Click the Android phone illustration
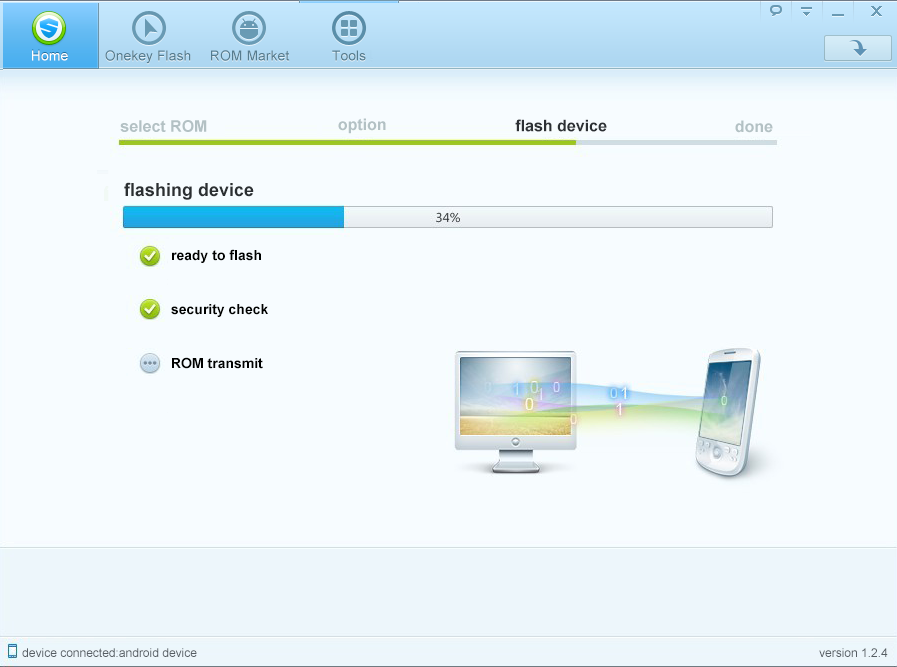 728,412
